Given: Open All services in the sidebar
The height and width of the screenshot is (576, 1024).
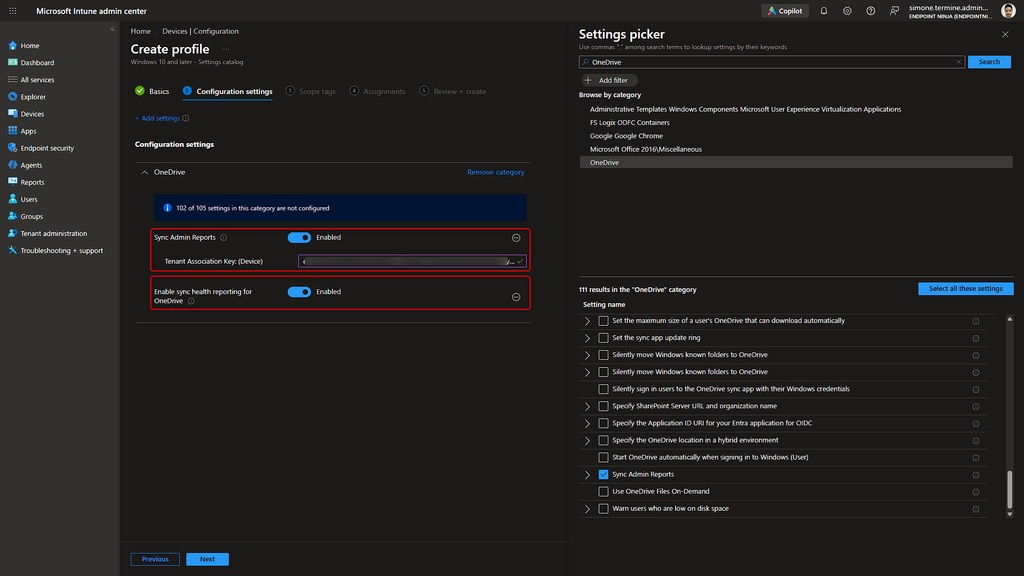Looking at the screenshot, I should coord(37,80).
